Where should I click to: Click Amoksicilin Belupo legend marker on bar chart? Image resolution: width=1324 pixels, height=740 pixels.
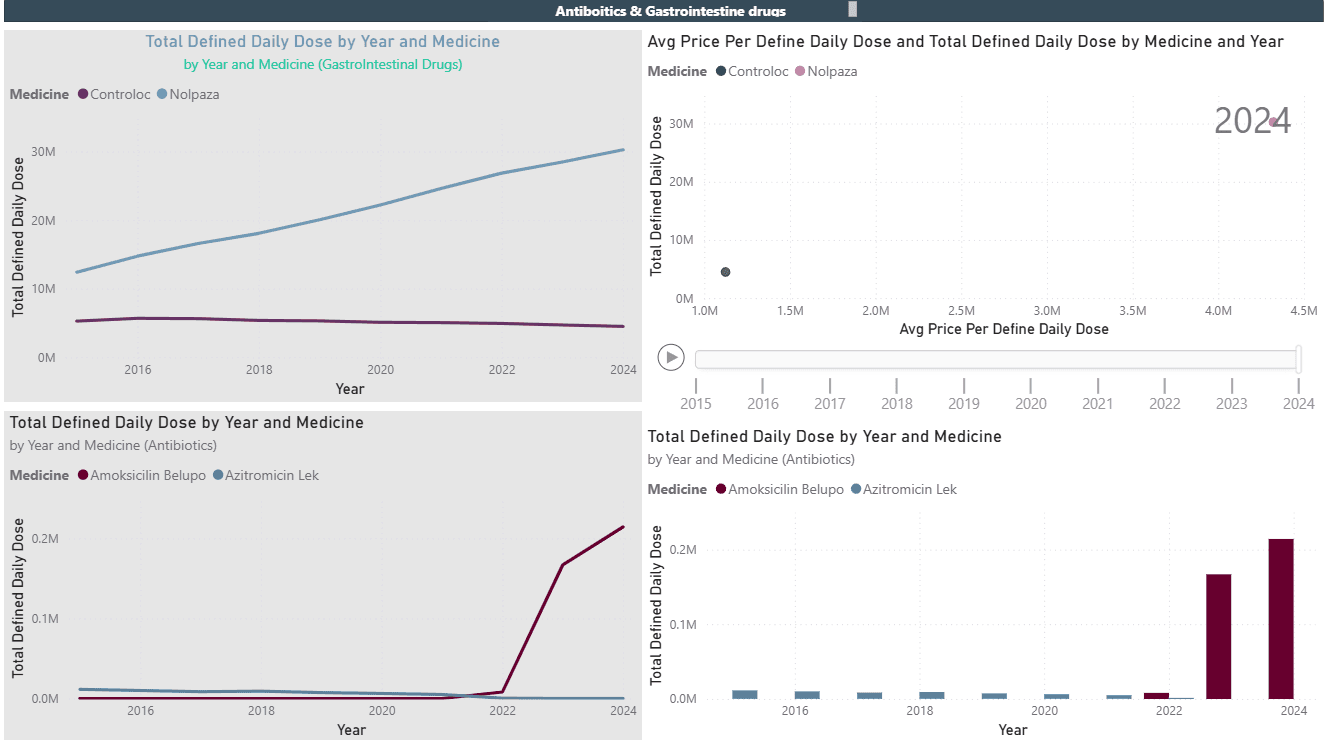coord(722,489)
